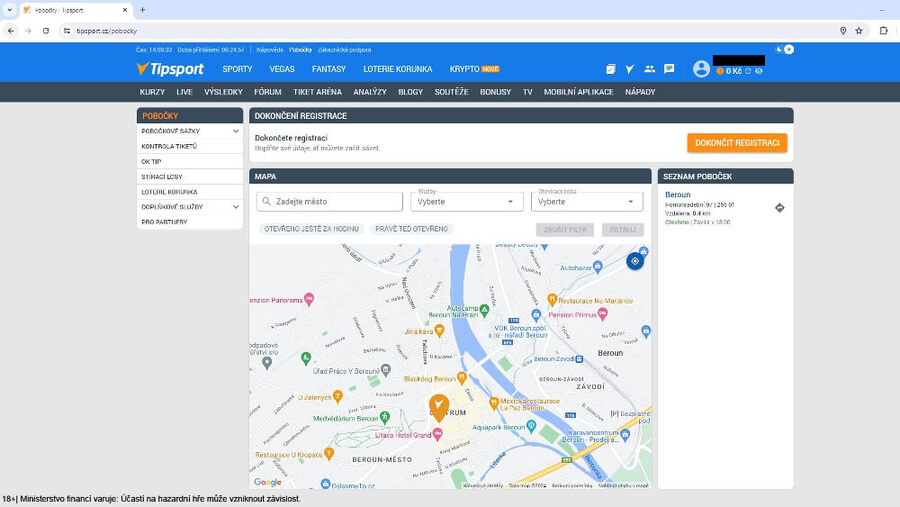Toggle dark/light mode switch

[785, 49]
